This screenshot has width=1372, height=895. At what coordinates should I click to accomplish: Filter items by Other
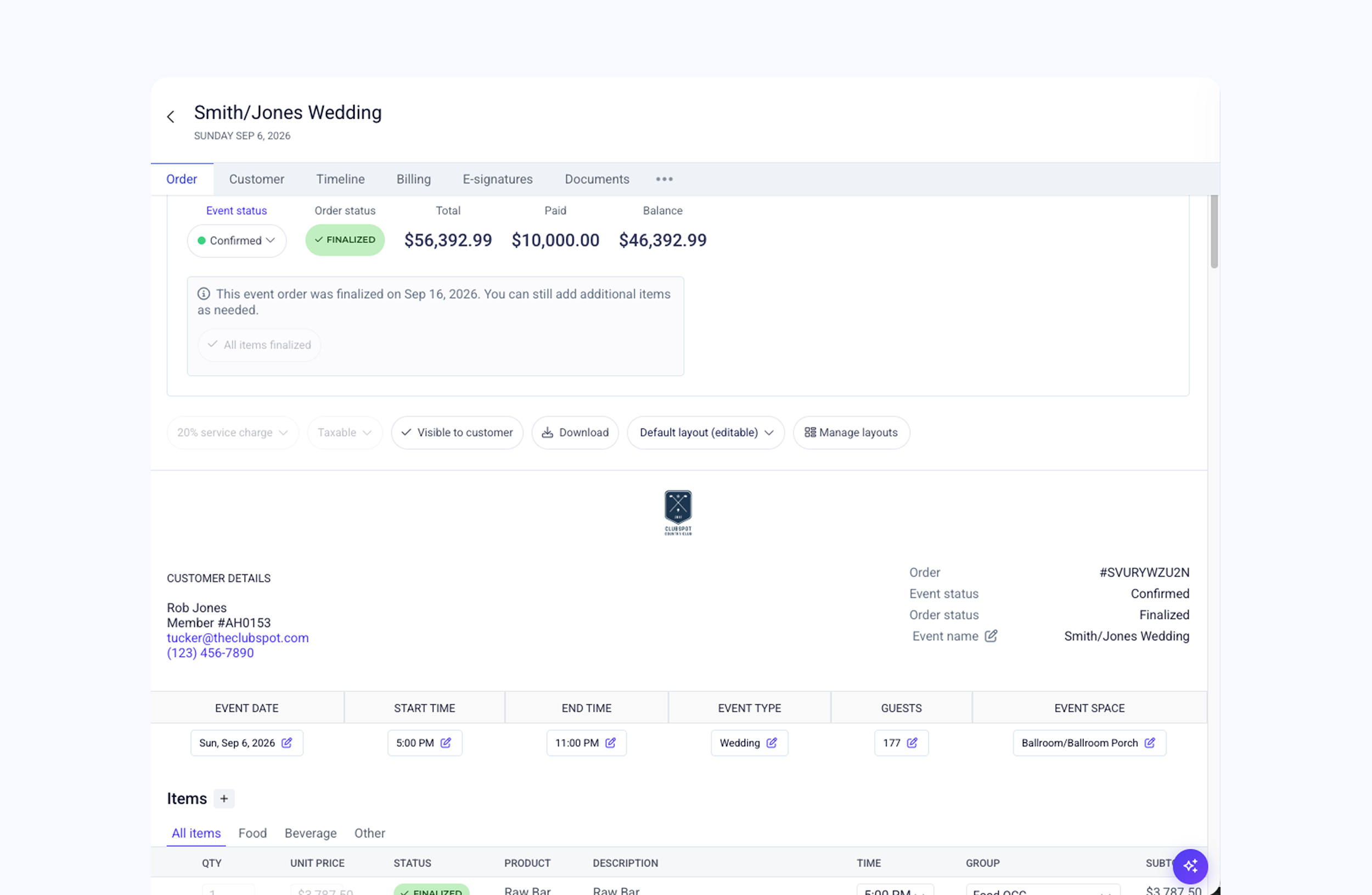pos(369,834)
